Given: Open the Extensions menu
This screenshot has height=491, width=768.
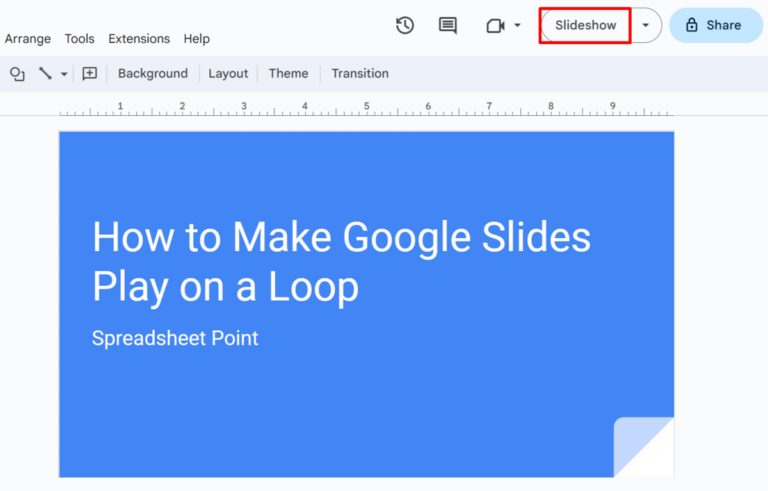Looking at the screenshot, I should [139, 39].
